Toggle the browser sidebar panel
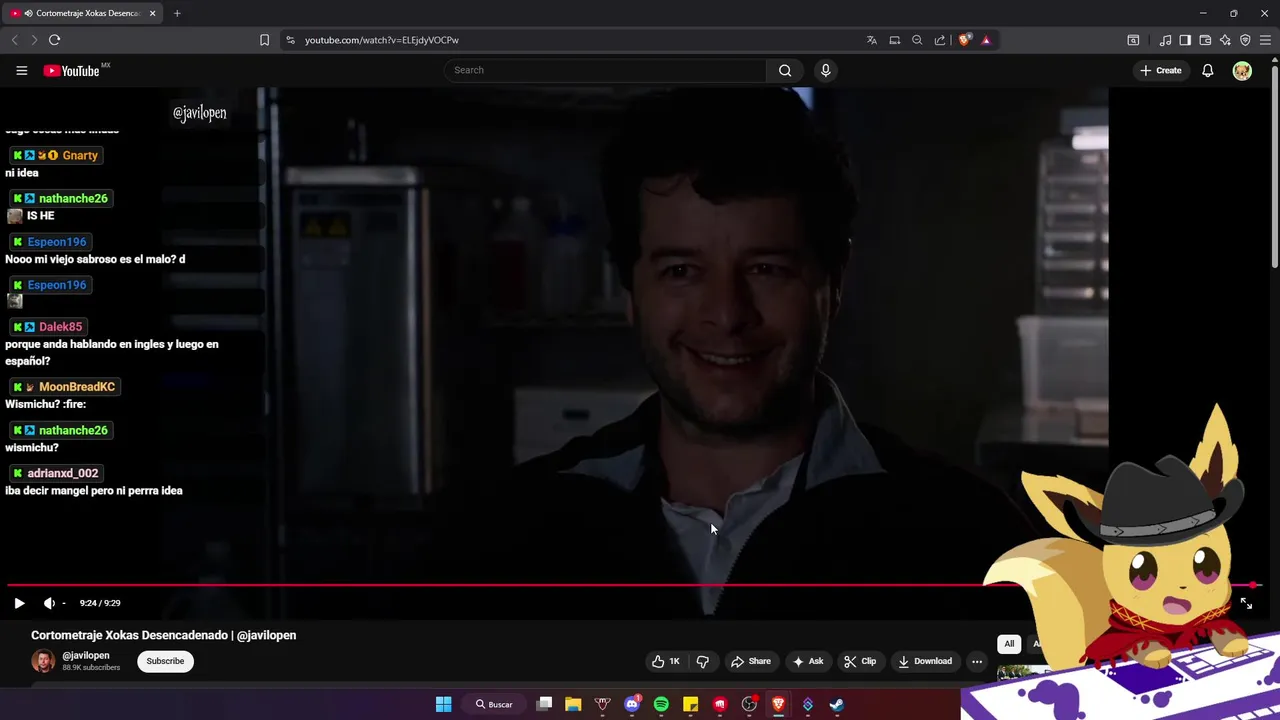Screen dimensions: 1280x720 pos(1185,40)
